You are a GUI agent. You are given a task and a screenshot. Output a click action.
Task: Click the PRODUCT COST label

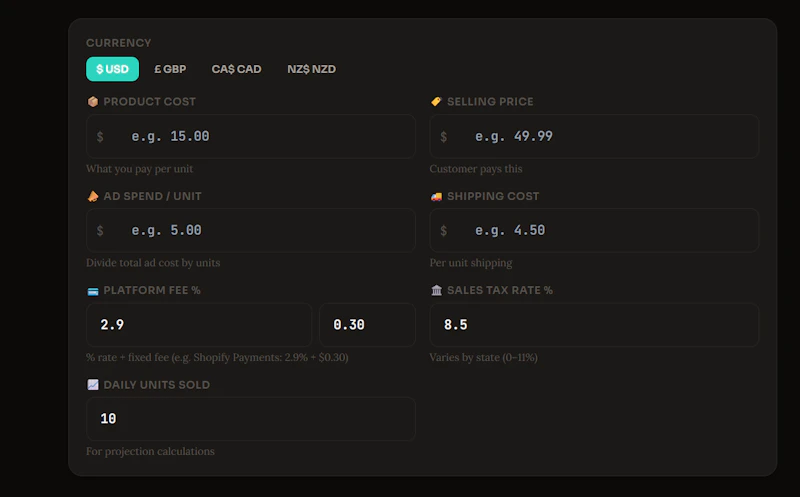coord(149,102)
